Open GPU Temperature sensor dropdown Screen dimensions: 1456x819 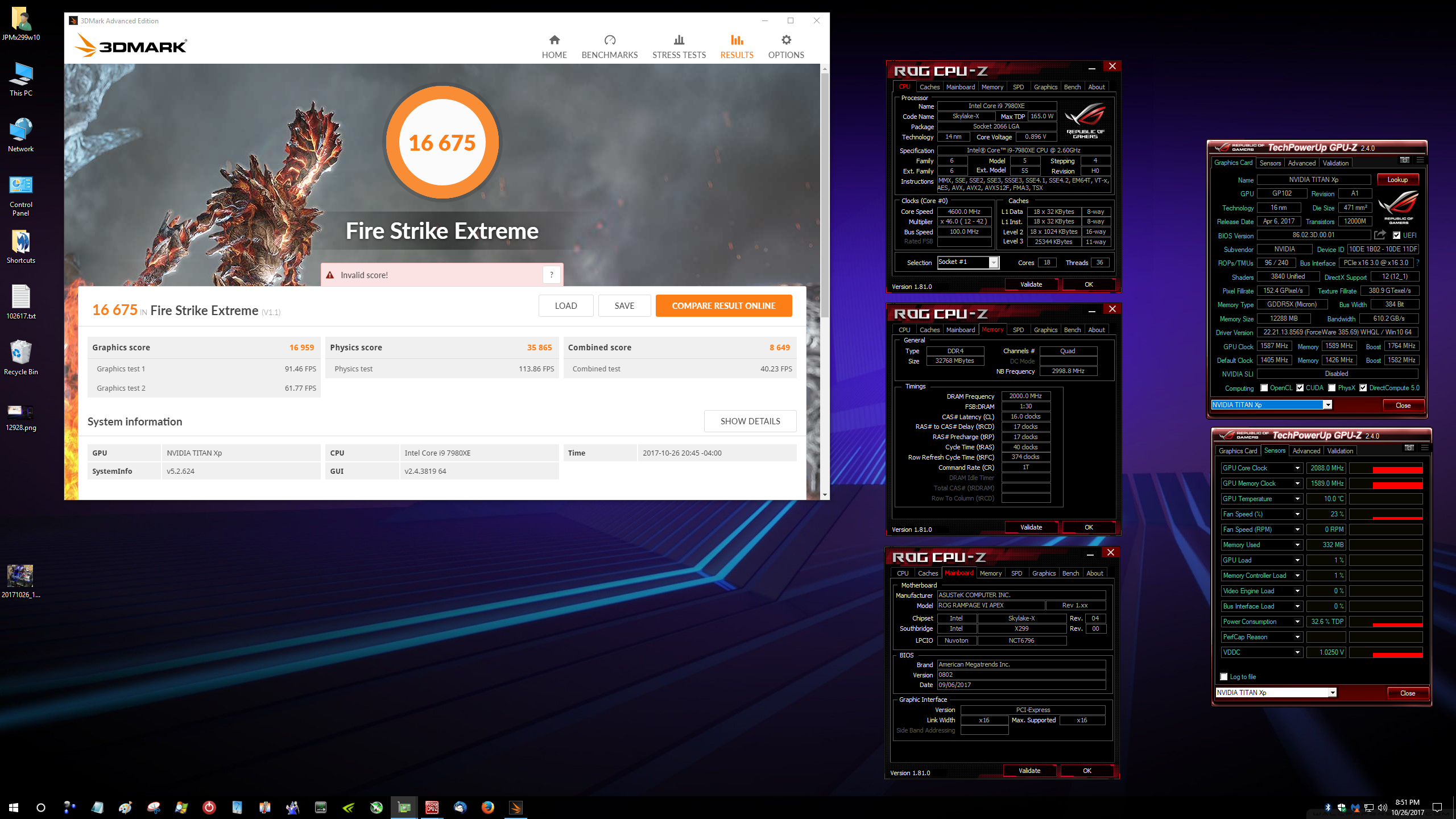click(x=1297, y=499)
